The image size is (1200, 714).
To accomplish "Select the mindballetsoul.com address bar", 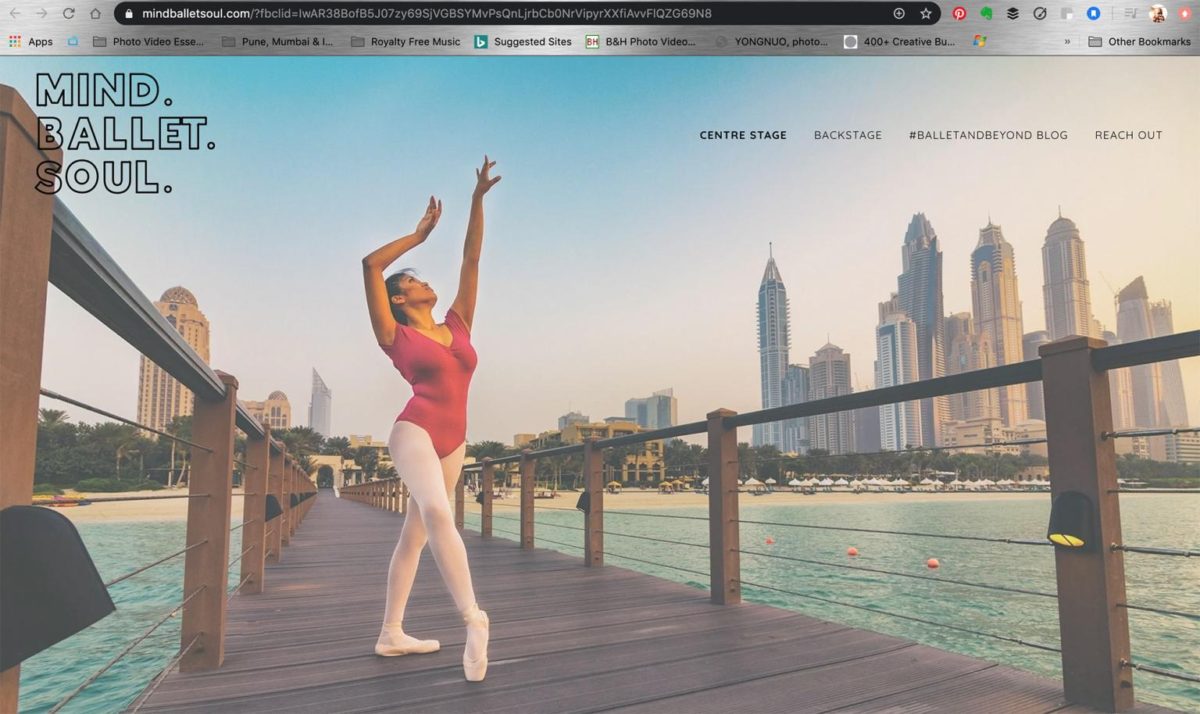I will (x=527, y=14).
